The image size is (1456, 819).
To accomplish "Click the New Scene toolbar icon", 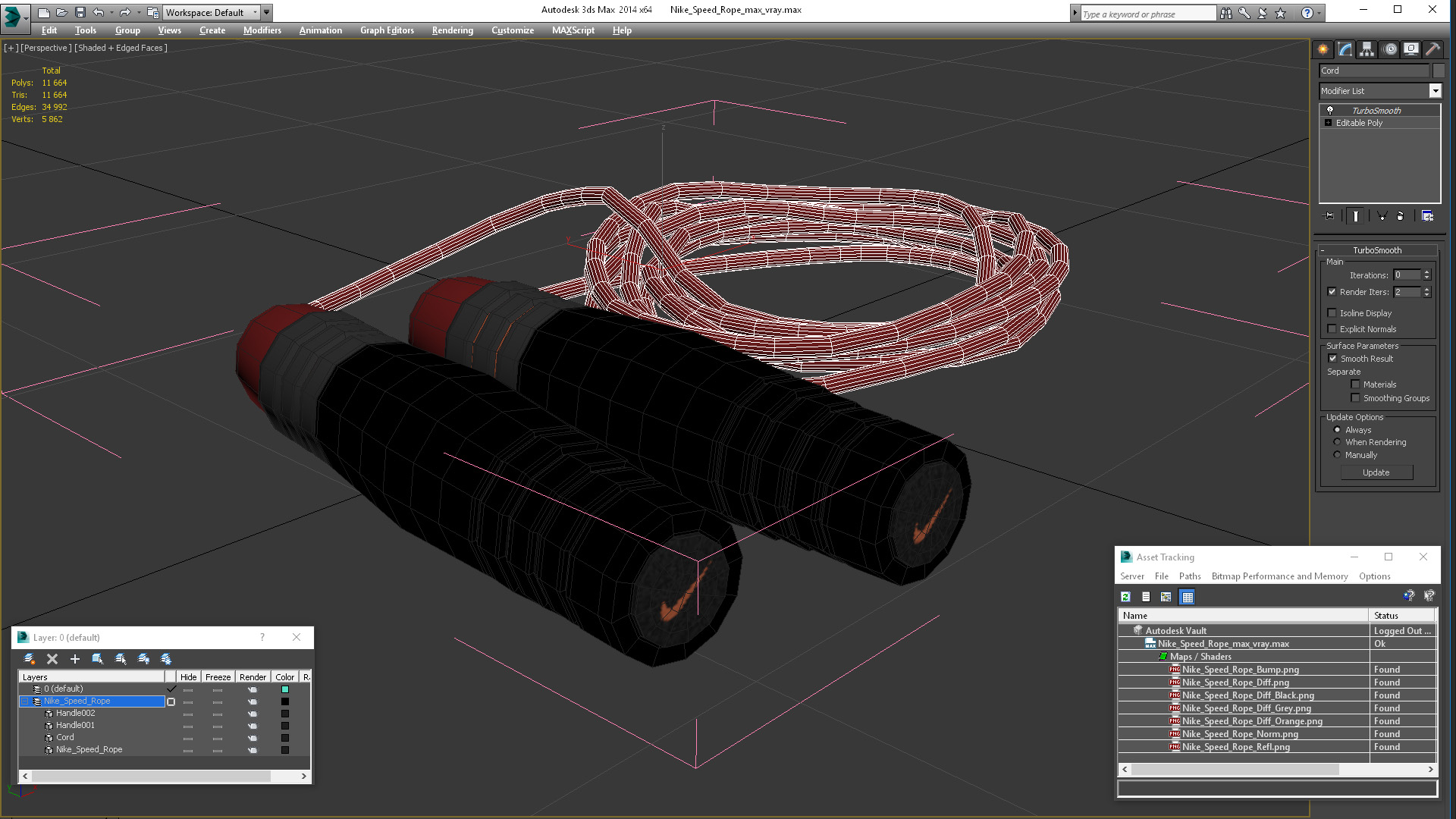I will point(43,12).
